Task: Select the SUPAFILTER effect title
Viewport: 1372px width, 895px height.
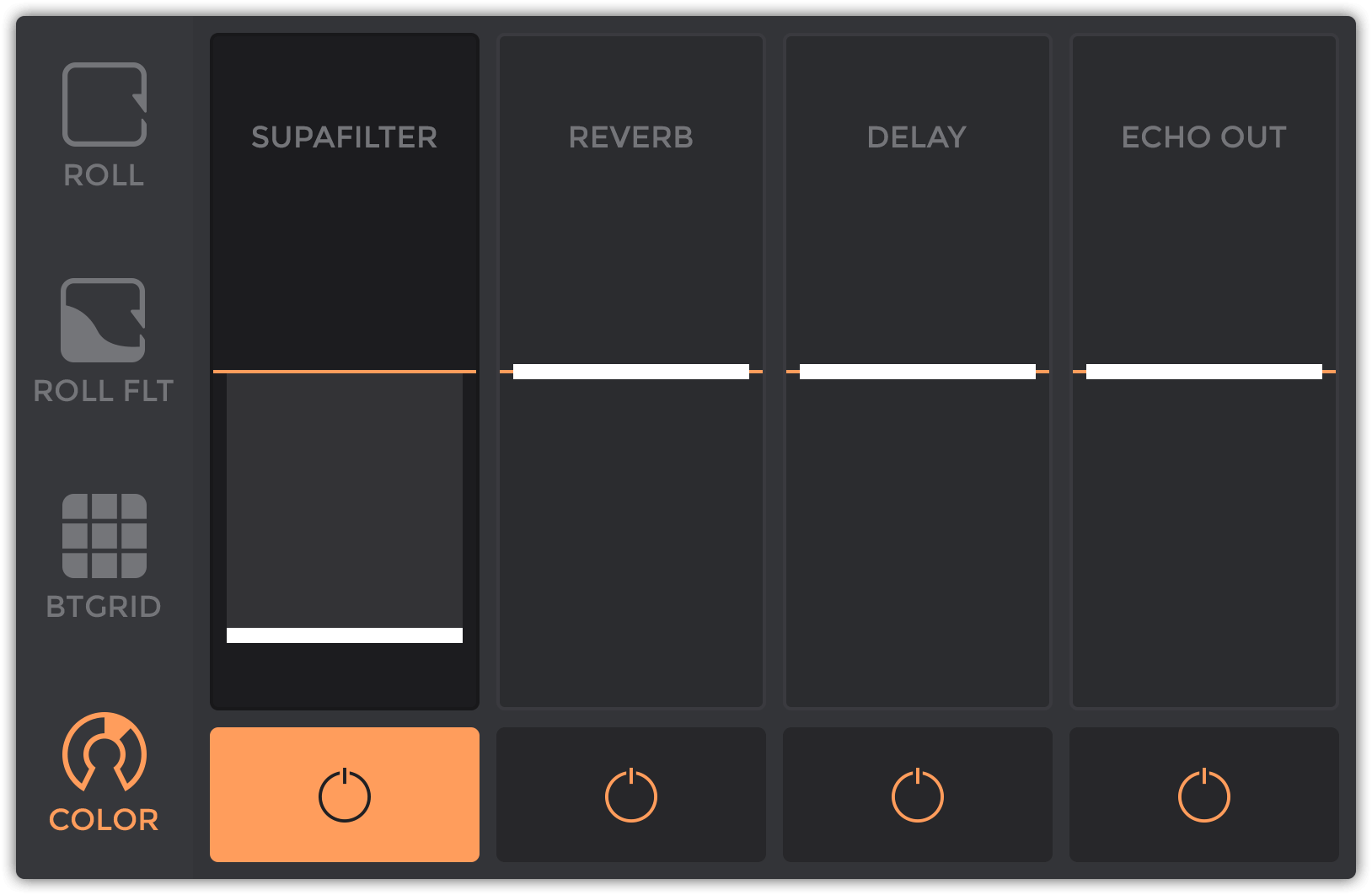Action: pos(345,137)
